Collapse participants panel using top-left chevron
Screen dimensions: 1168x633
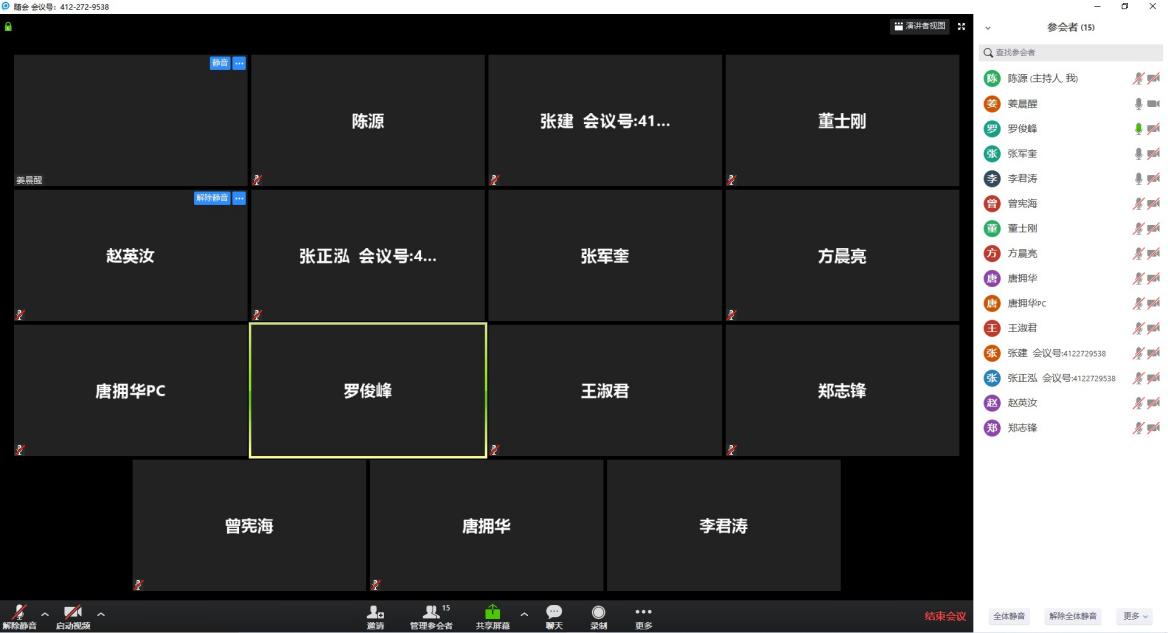(x=988, y=28)
